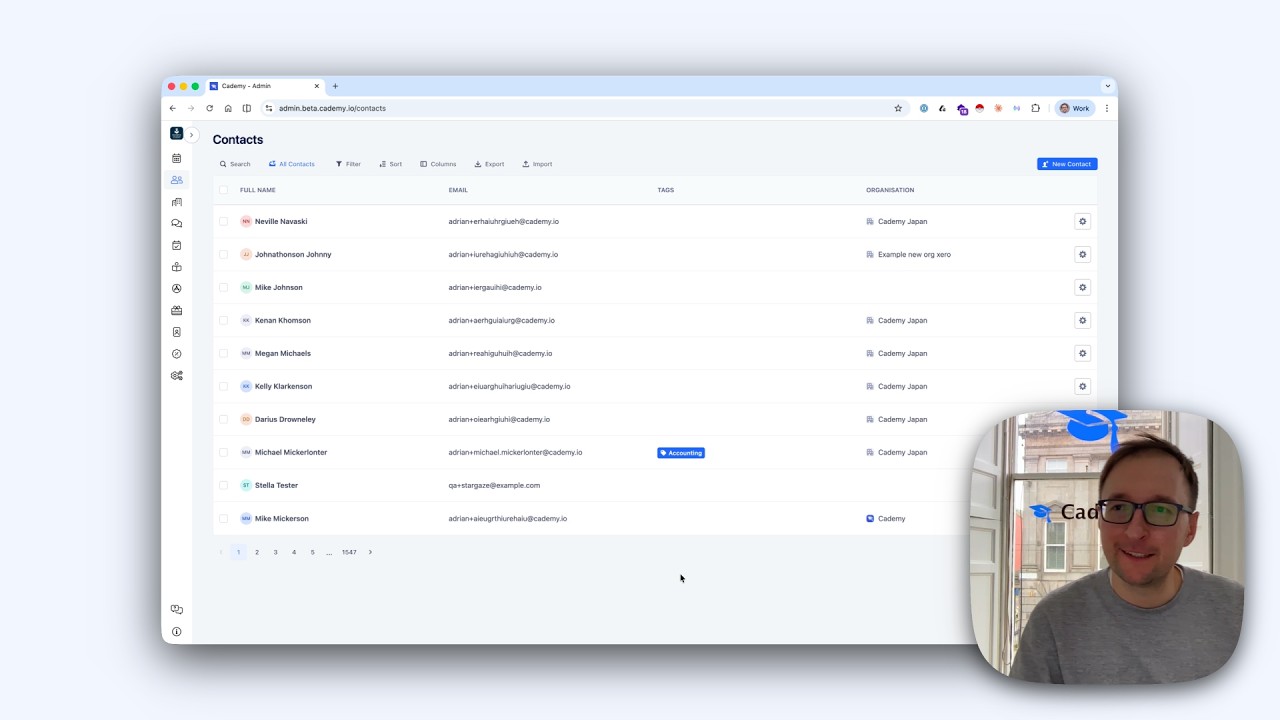Expand the sidebar with chevron arrow

click(191, 135)
